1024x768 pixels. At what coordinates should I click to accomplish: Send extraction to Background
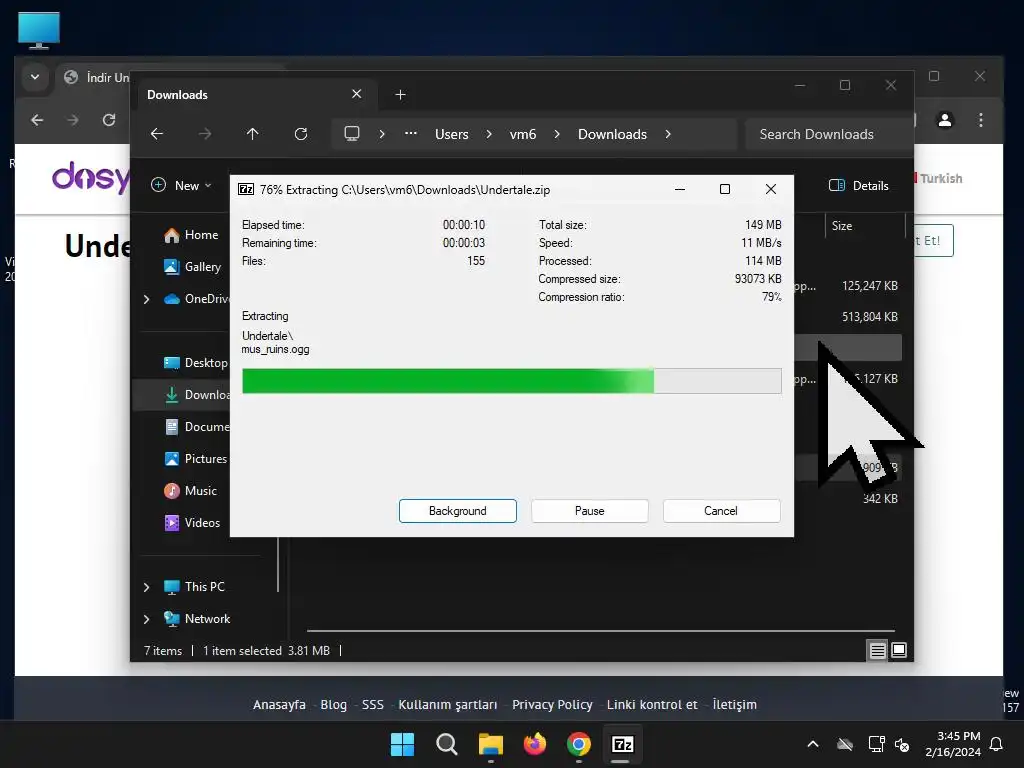[x=457, y=511]
